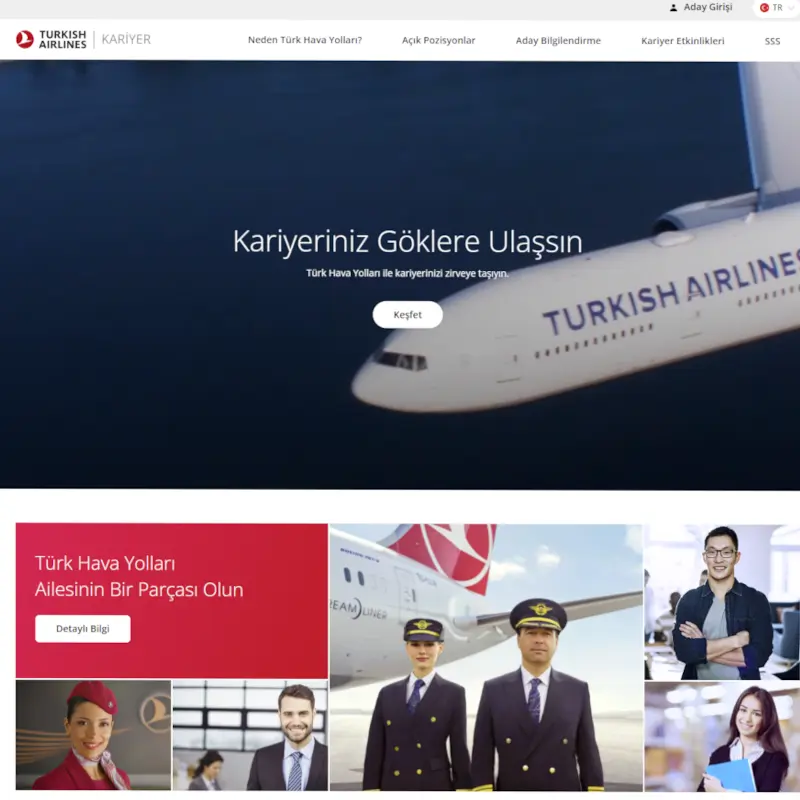The height and width of the screenshot is (800, 800).
Task: Select Aday Bilgilendirme in the navigation
Action: pyautogui.click(x=558, y=41)
